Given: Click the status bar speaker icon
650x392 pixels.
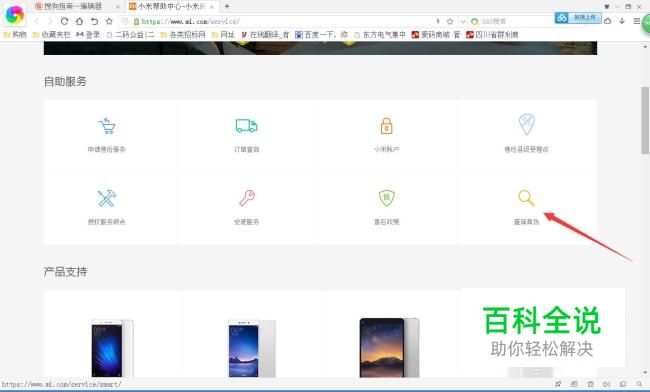Looking at the screenshot, I should tap(606, 384).
